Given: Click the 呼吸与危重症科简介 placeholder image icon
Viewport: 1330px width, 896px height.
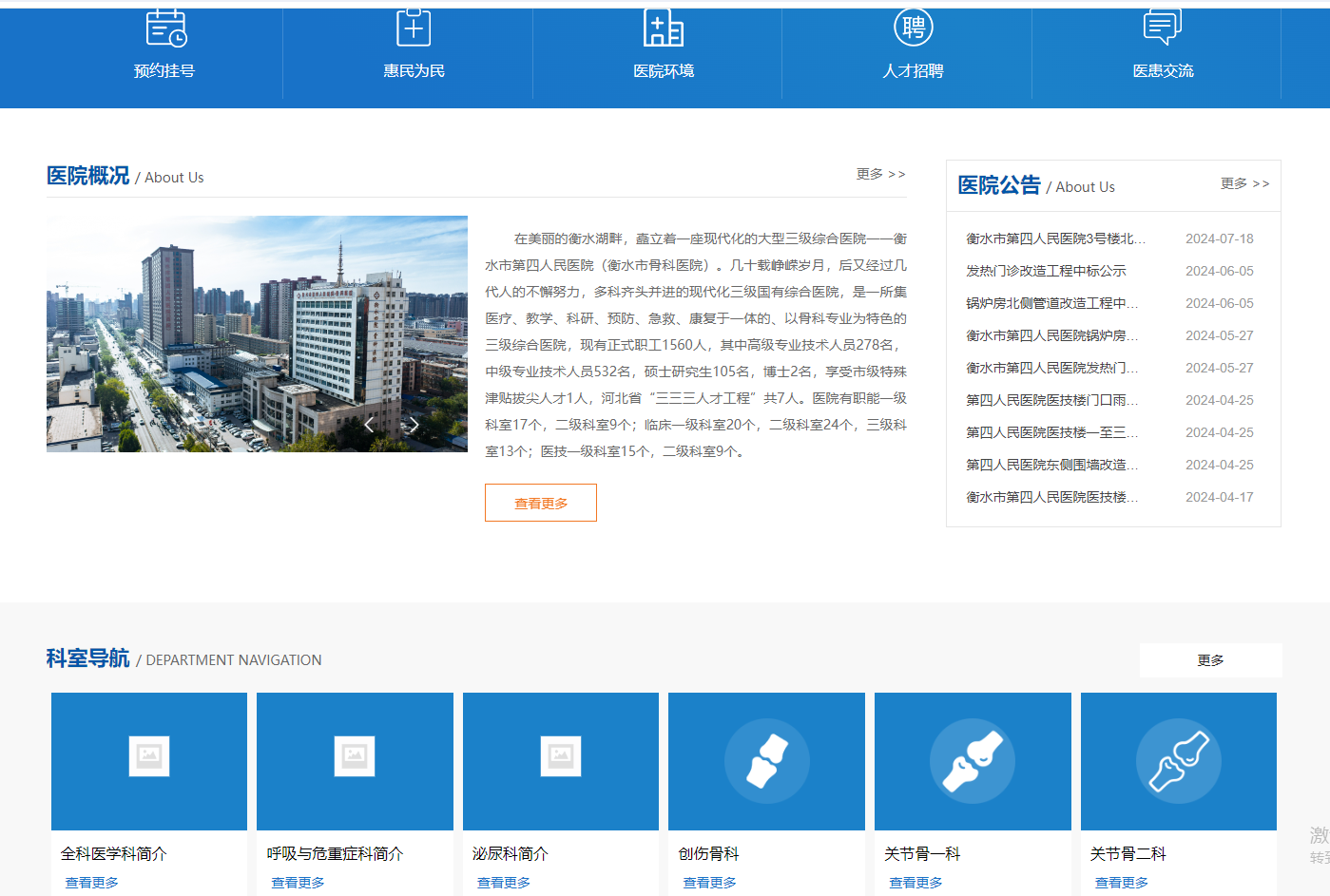Looking at the screenshot, I should pyautogui.click(x=355, y=756).
